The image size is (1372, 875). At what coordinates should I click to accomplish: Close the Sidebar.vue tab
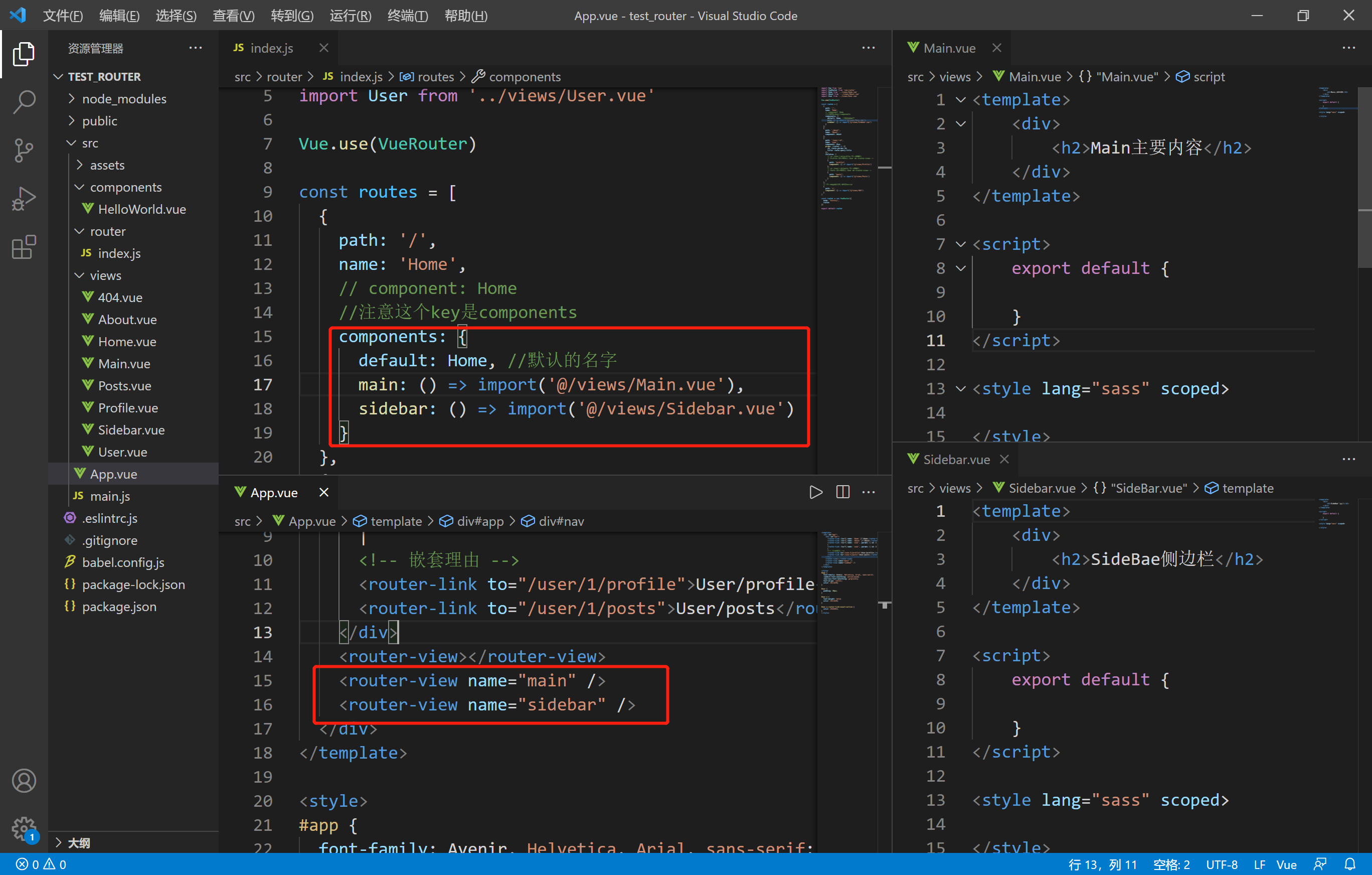[x=1004, y=459]
